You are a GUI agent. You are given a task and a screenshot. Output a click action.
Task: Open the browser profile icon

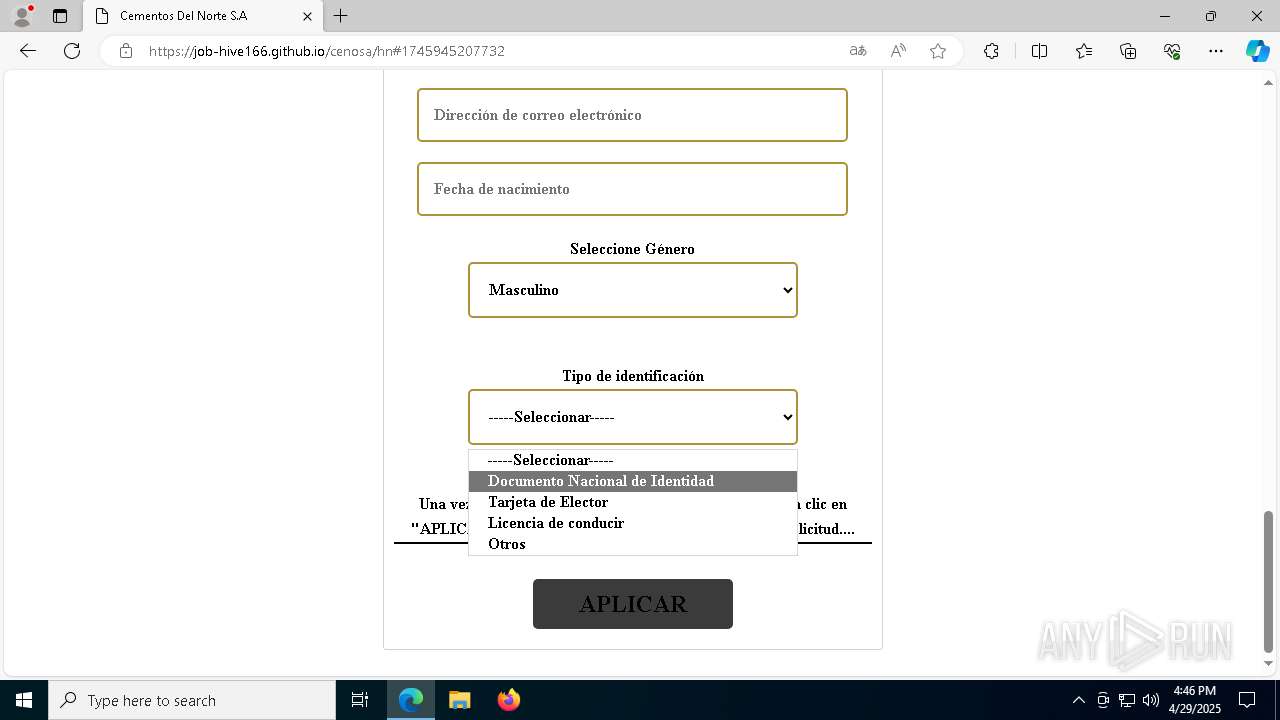click(x=22, y=16)
